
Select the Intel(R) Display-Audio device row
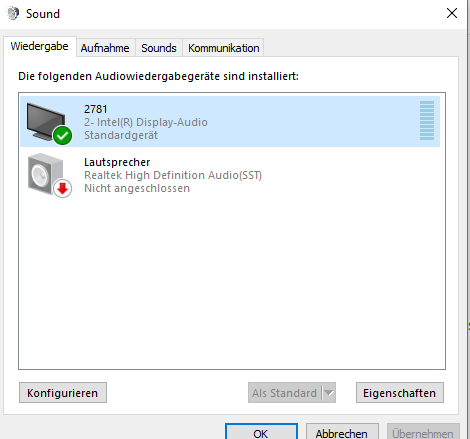point(230,121)
